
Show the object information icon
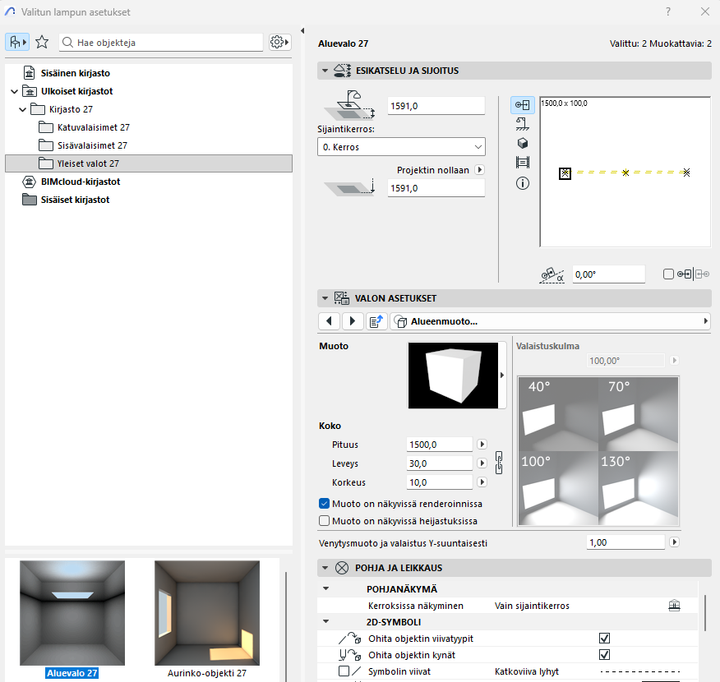522,183
